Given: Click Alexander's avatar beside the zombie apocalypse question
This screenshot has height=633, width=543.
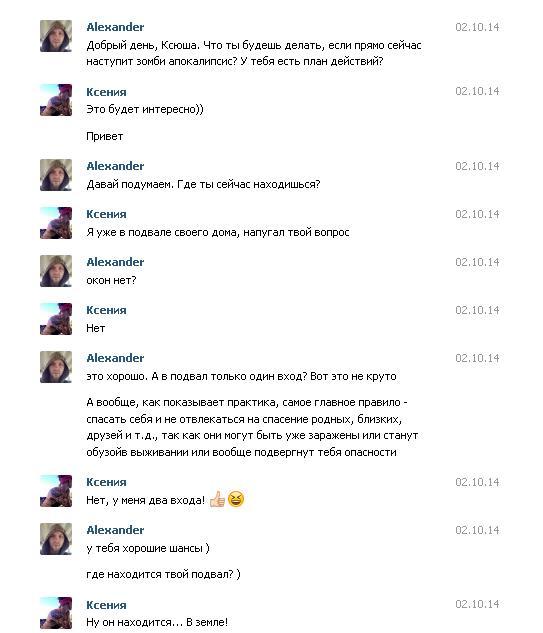Looking at the screenshot, I should 56,36.
